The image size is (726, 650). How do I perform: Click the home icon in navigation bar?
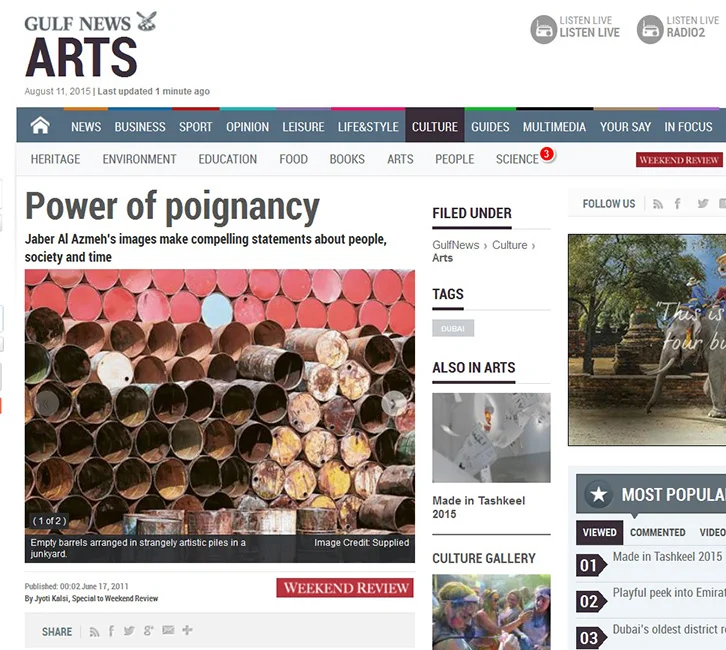coord(40,125)
